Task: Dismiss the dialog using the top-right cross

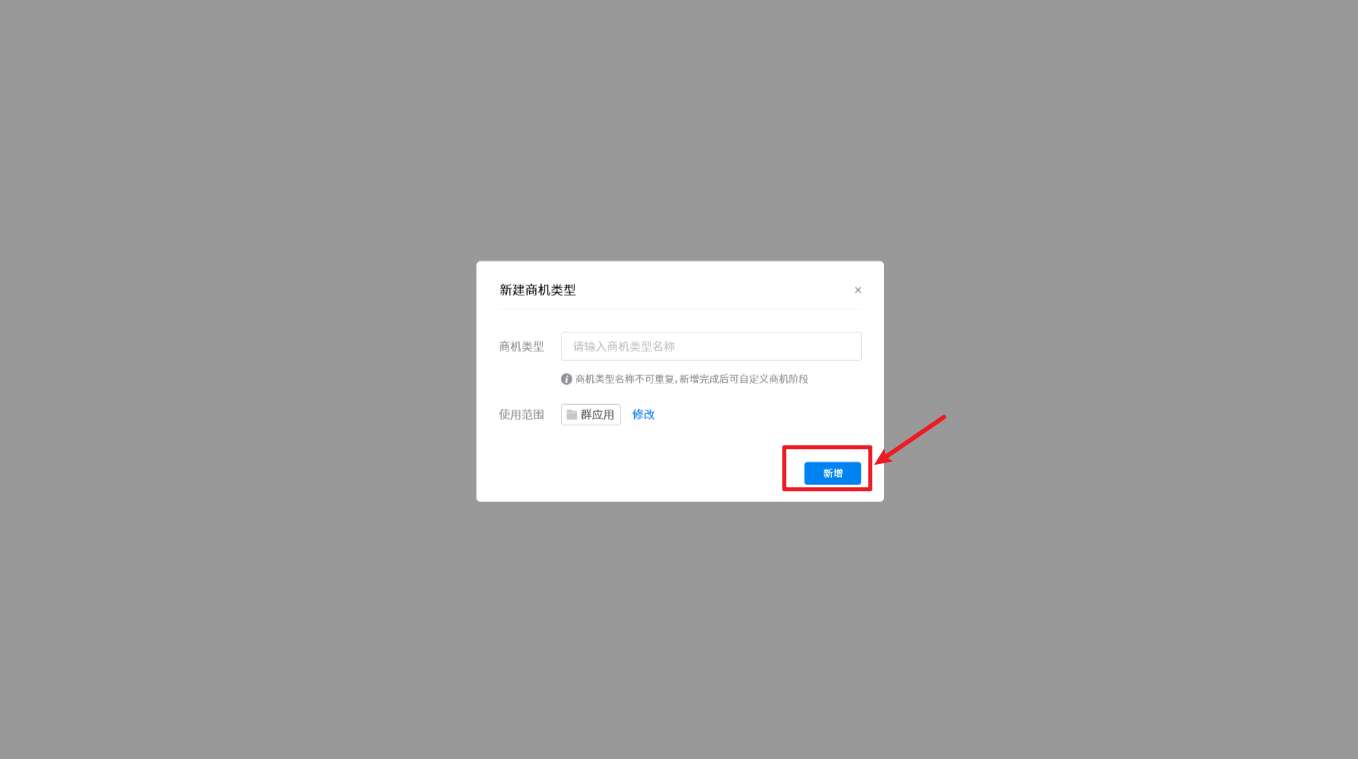Action: (x=858, y=290)
